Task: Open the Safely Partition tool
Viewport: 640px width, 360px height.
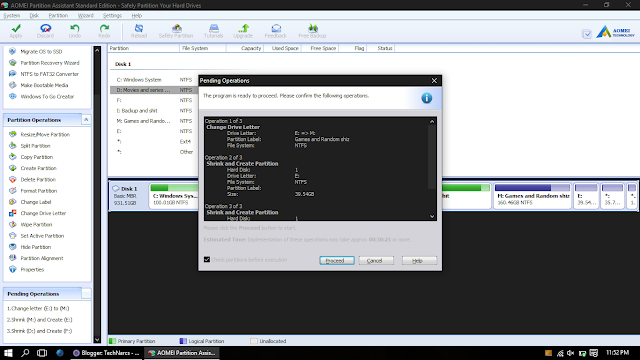Action: tap(176, 31)
